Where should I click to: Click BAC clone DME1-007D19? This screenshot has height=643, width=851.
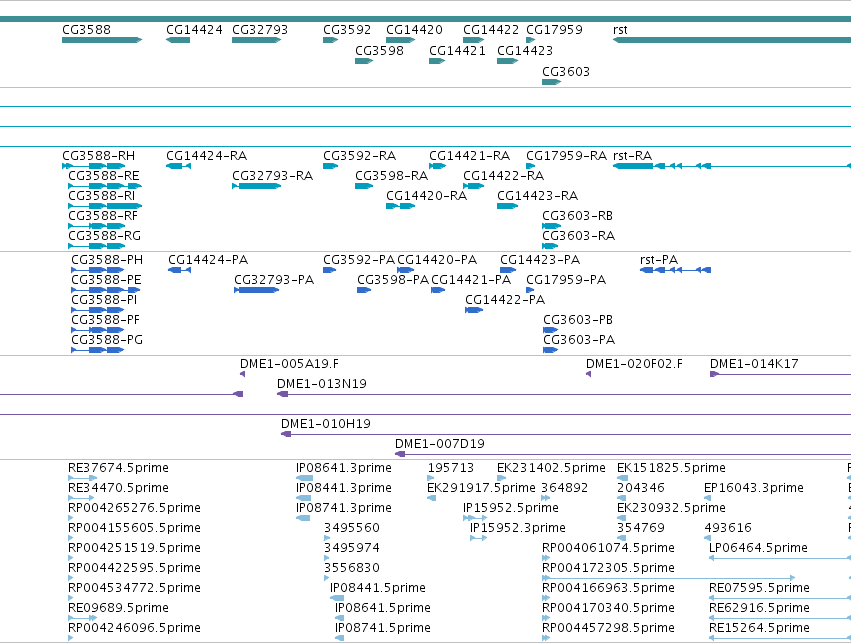pos(623,455)
